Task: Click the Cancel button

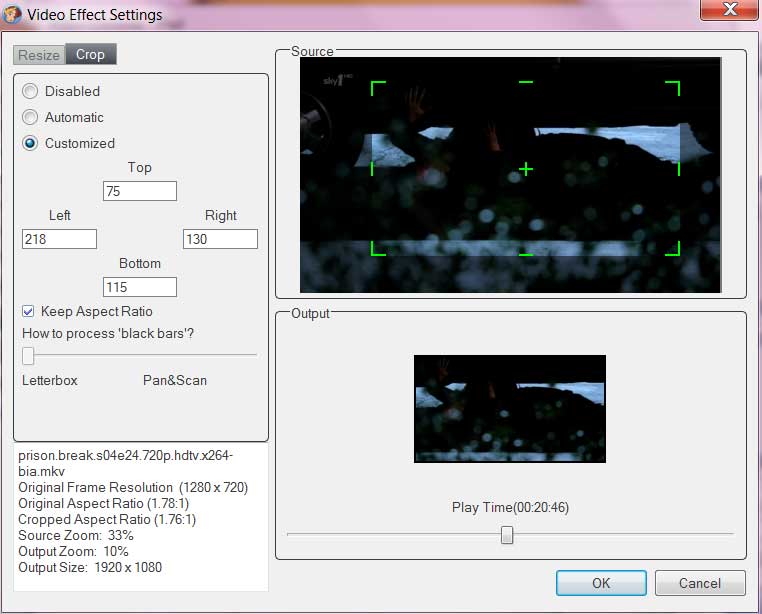Action: tap(700, 583)
